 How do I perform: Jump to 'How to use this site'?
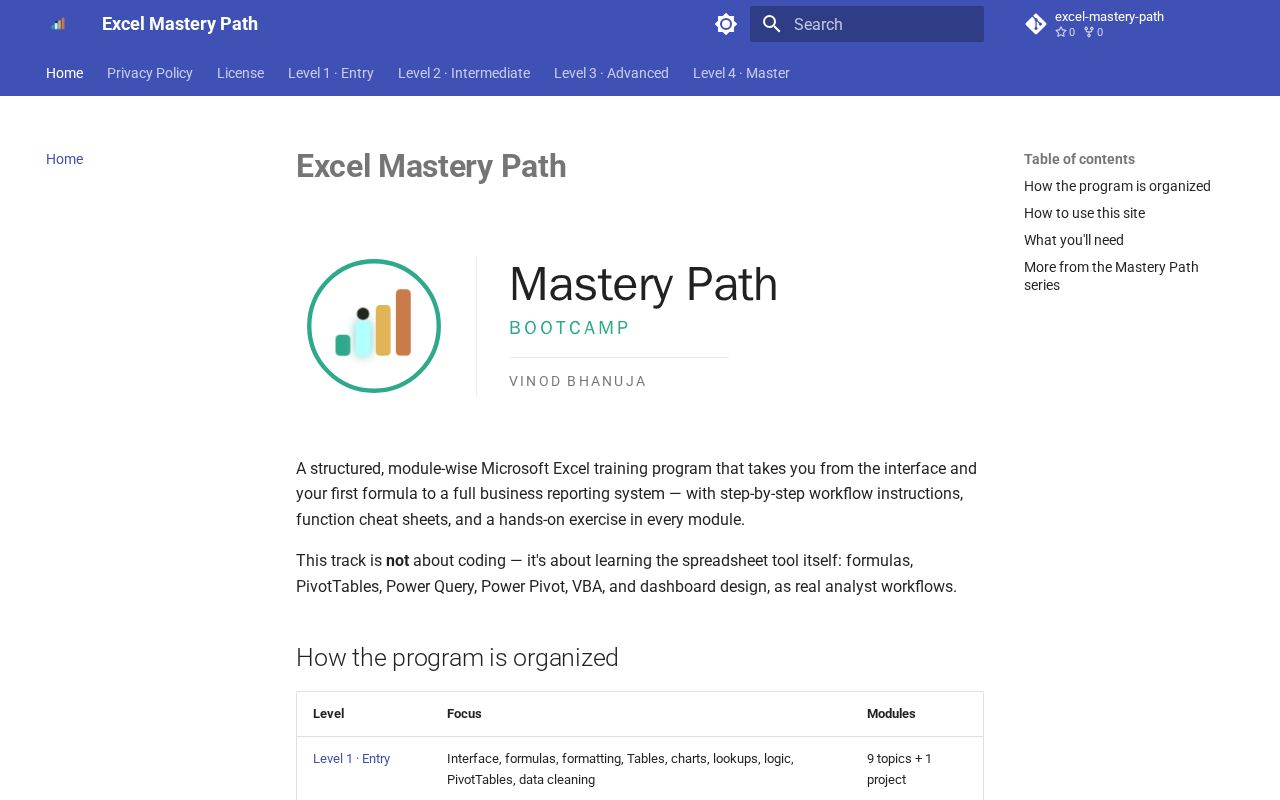tap(1084, 213)
